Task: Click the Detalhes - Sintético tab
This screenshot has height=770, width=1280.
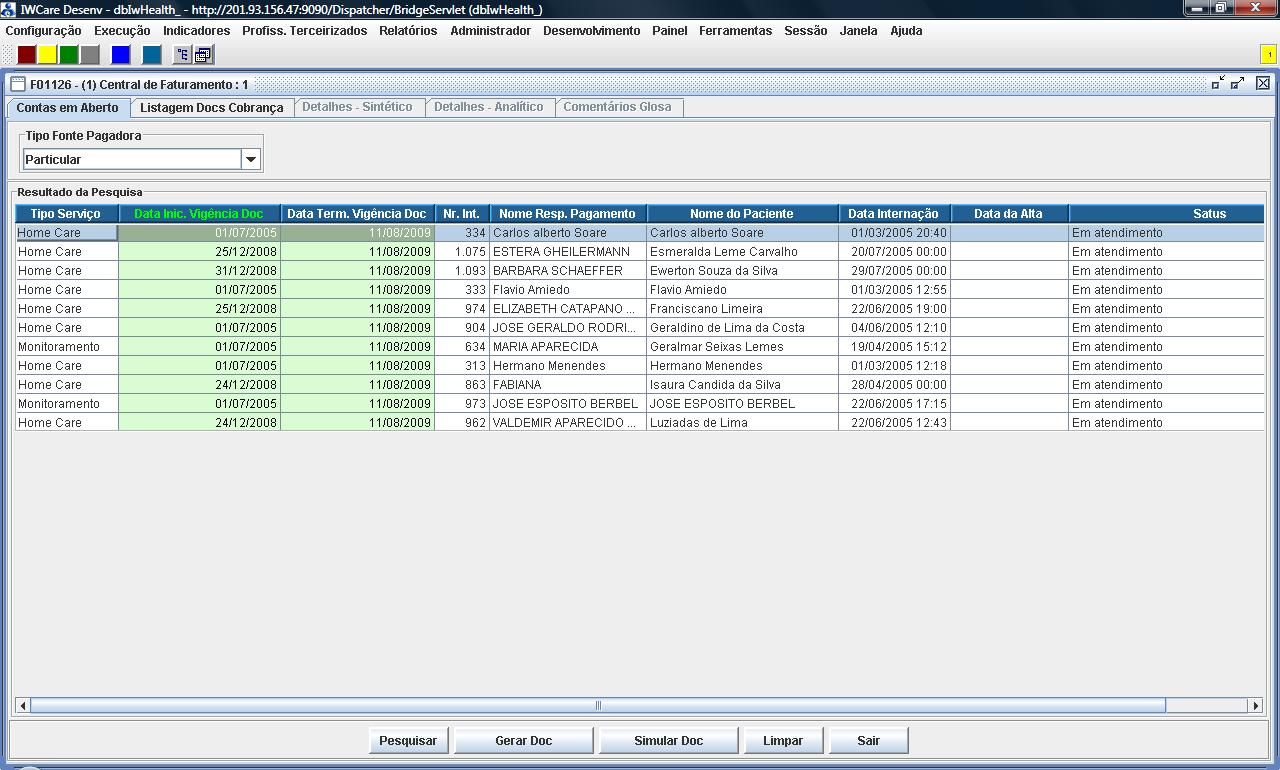Action: [358, 107]
